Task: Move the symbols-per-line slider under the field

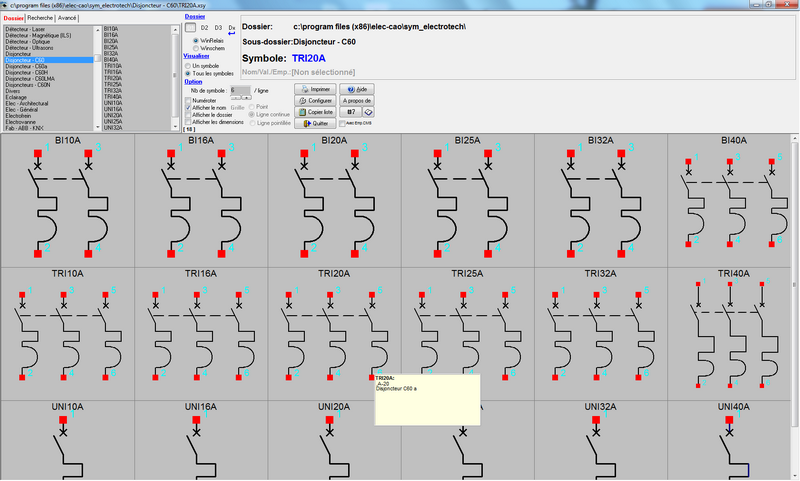Action: [x=239, y=97]
